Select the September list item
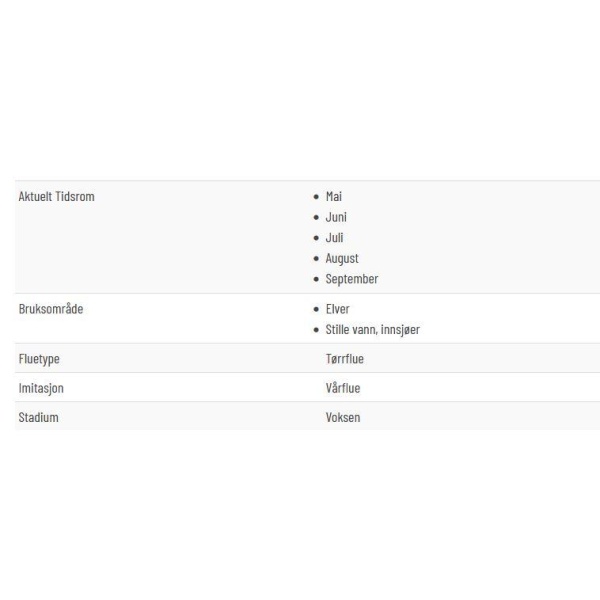The image size is (600, 600). [352, 279]
